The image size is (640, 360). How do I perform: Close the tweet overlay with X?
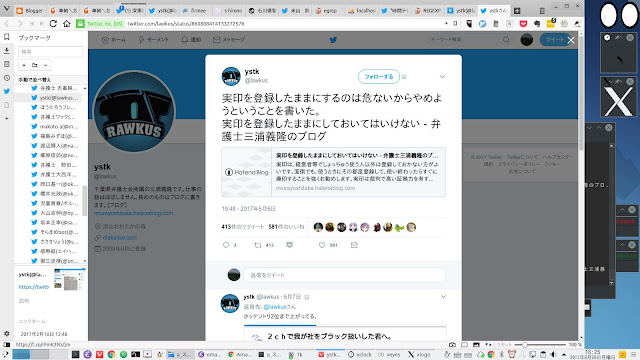[571, 40]
